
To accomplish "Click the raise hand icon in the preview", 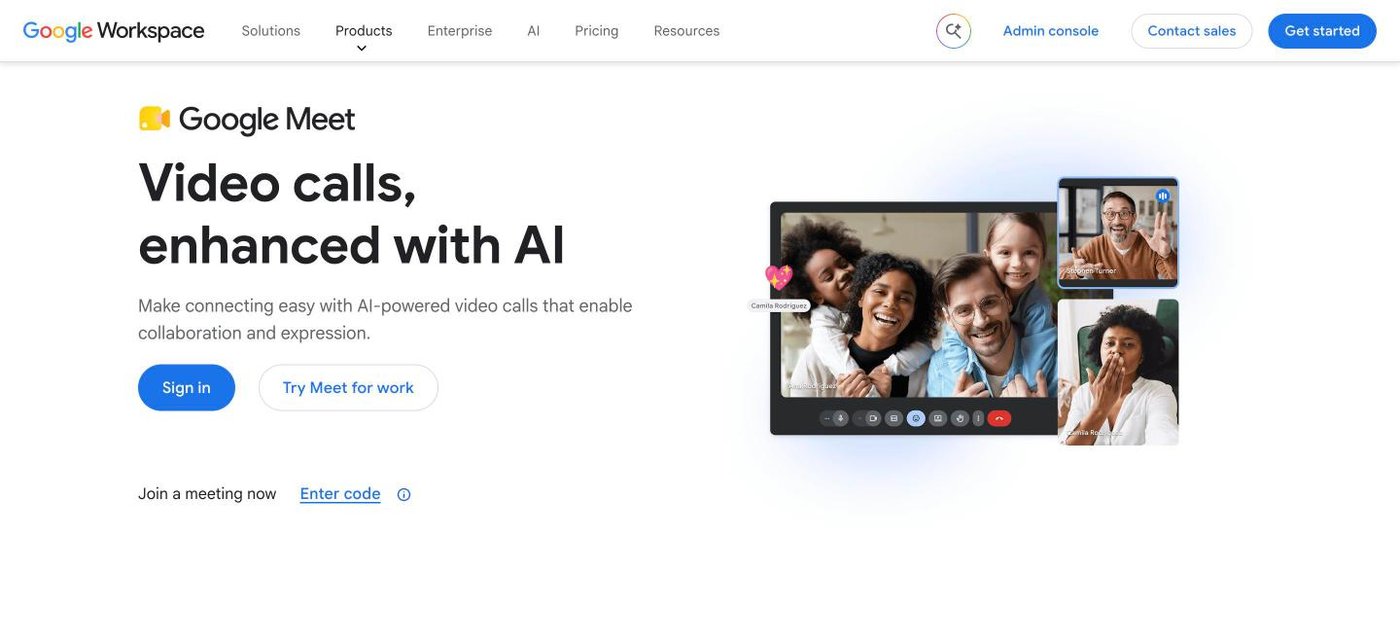I will pos(960,418).
